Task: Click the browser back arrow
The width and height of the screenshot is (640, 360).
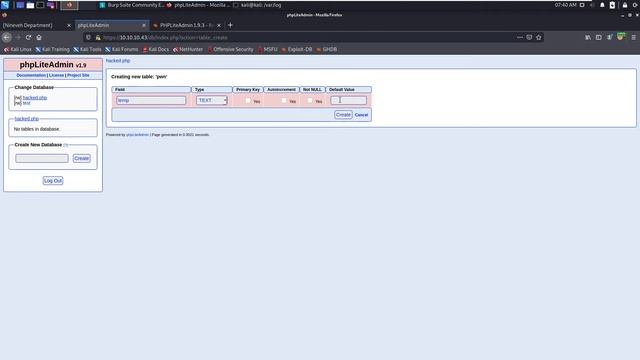Action: tap(7, 38)
